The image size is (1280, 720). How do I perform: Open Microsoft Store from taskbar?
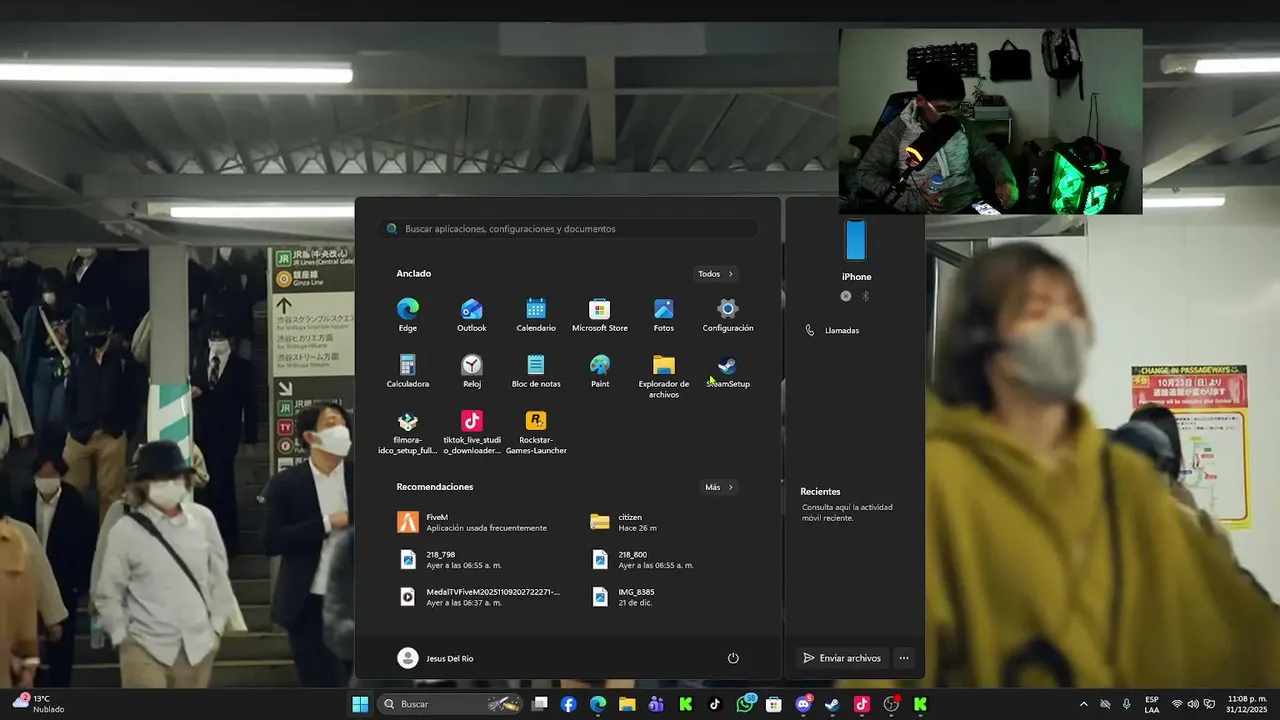pyautogui.click(x=773, y=704)
